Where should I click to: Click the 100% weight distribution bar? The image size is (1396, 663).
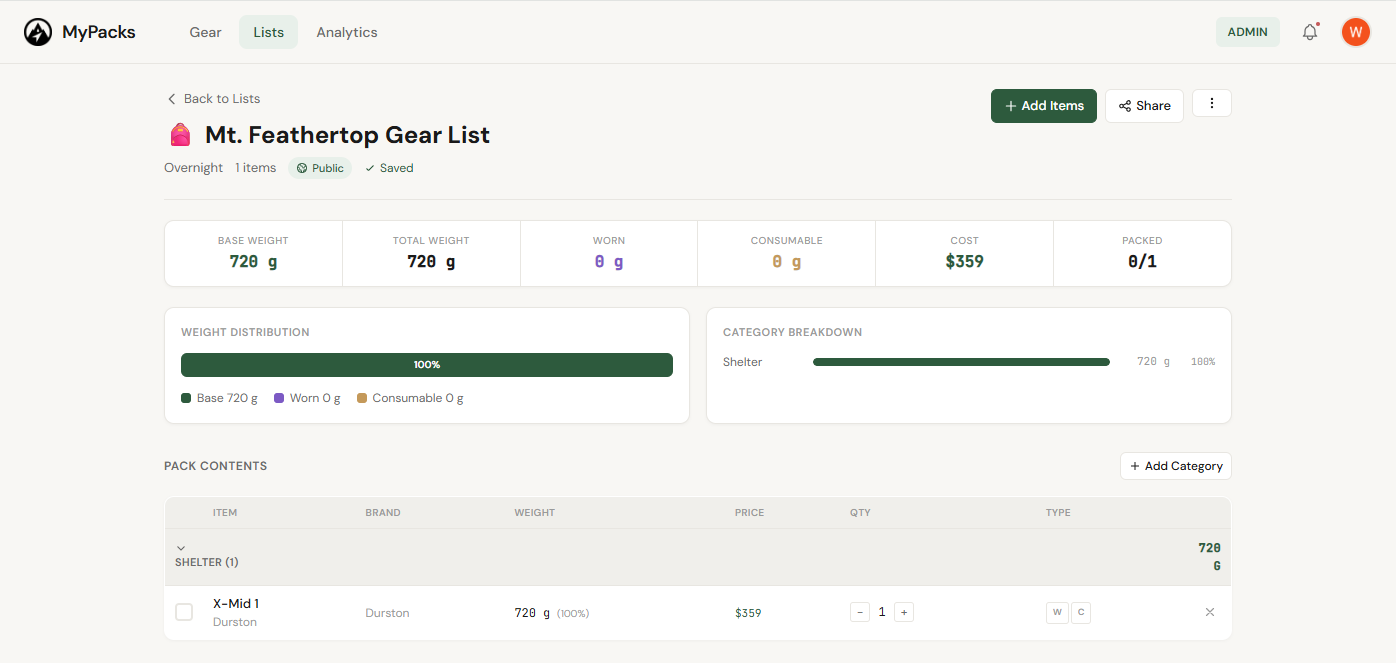click(x=427, y=365)
